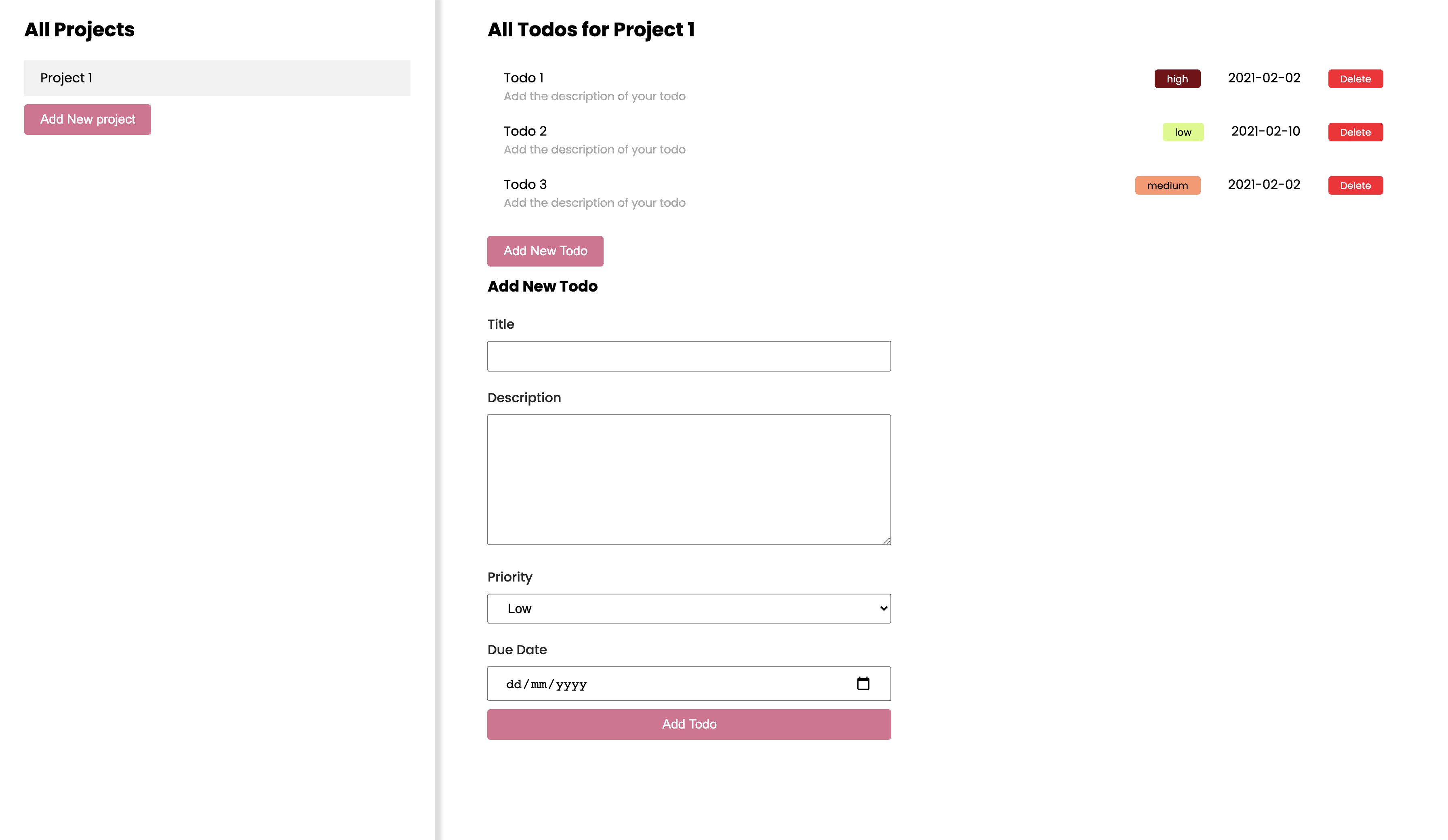Click the textarea resize handle in Description
Viewport: 1448px width, 840px height.
click(x=886, y=540)
